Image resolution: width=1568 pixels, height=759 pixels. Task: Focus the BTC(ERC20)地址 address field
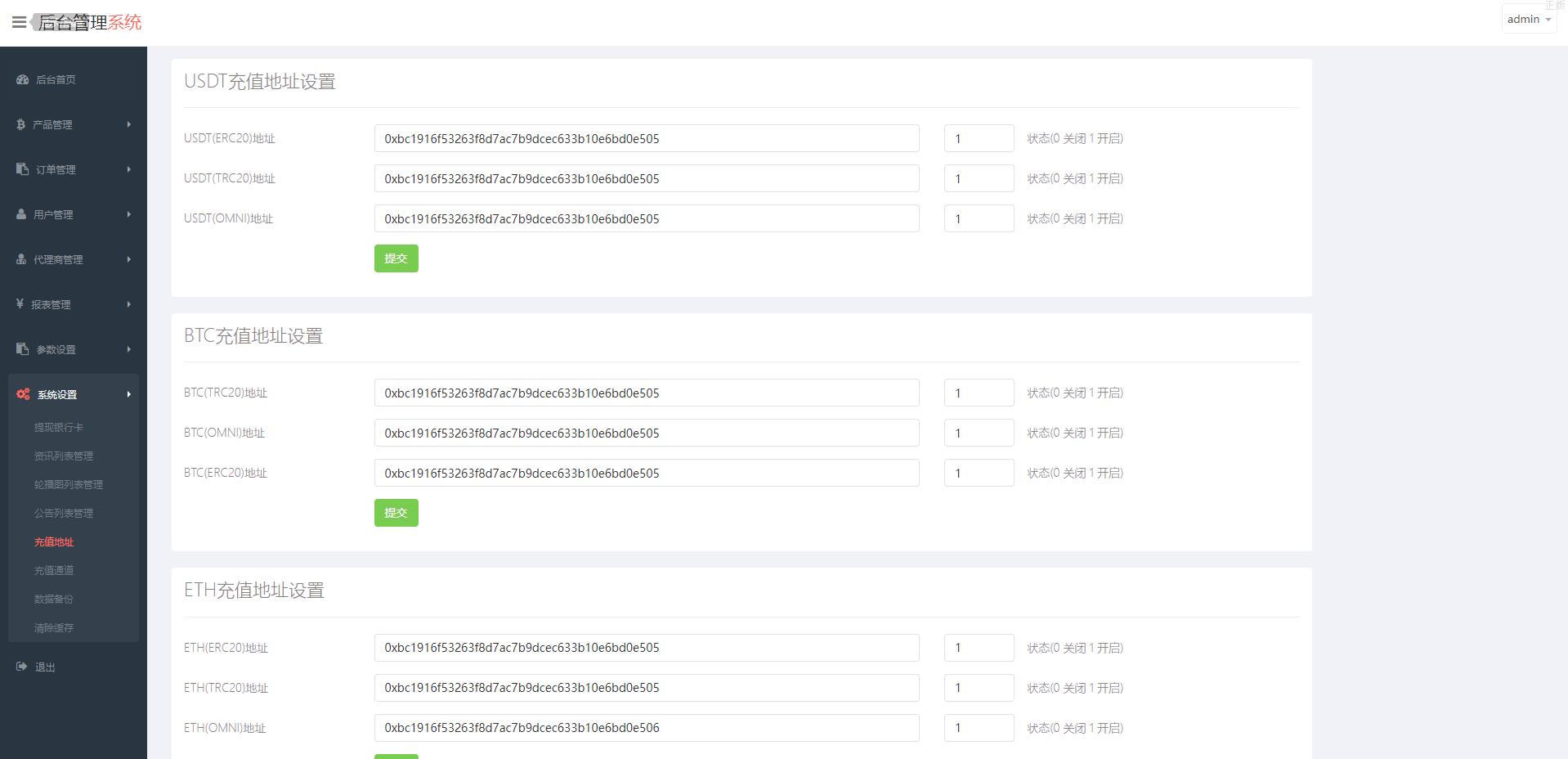tap(647, 473)
